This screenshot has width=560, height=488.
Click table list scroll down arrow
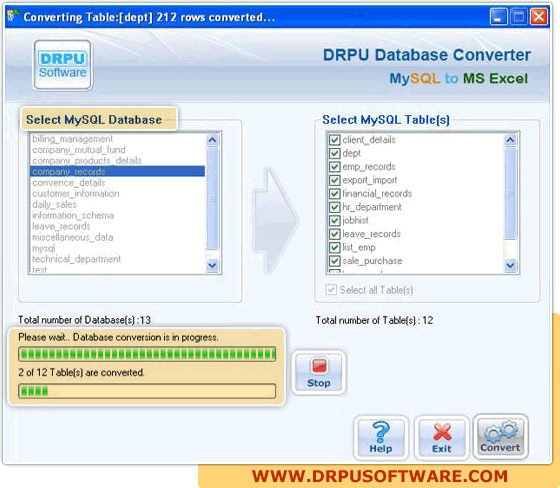coord(511,265)
